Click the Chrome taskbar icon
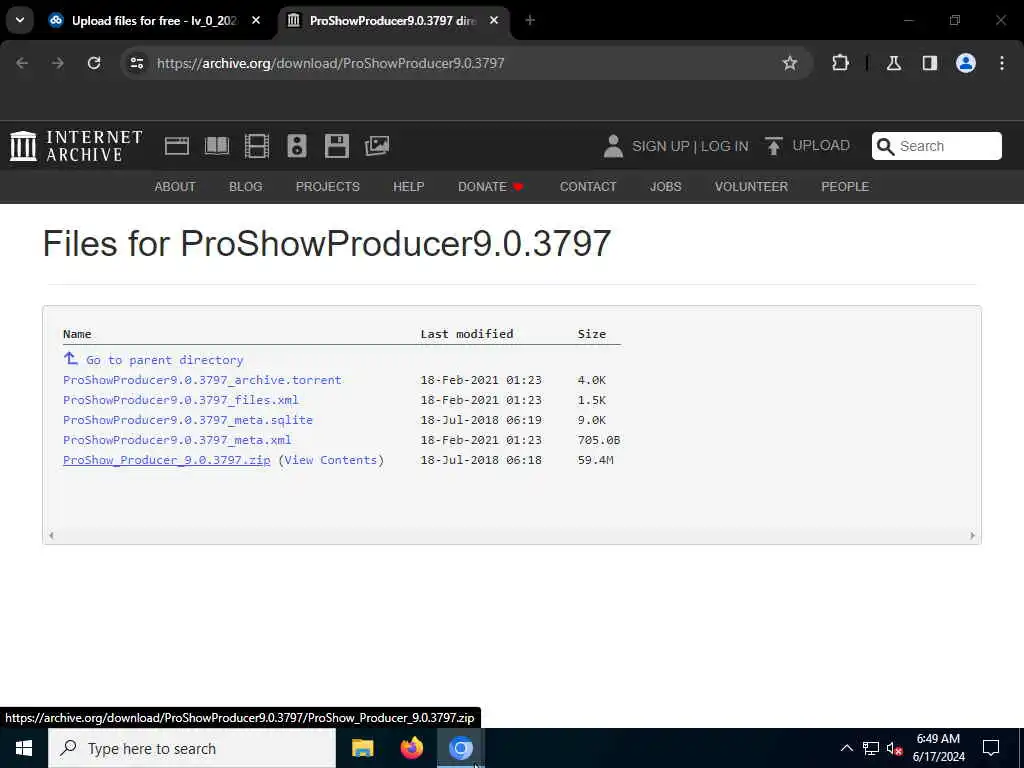Viewport: 1024px width, 768px height. (460, 748)
